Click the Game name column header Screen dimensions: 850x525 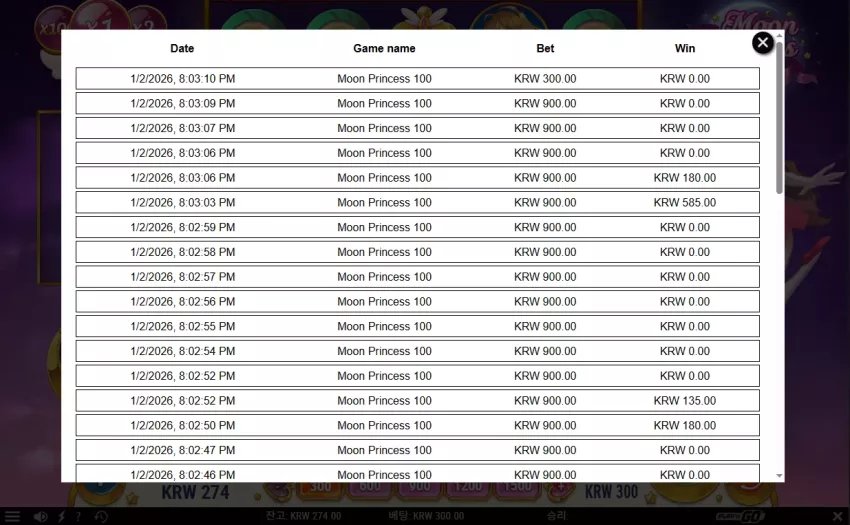click(x=384, y=48)
